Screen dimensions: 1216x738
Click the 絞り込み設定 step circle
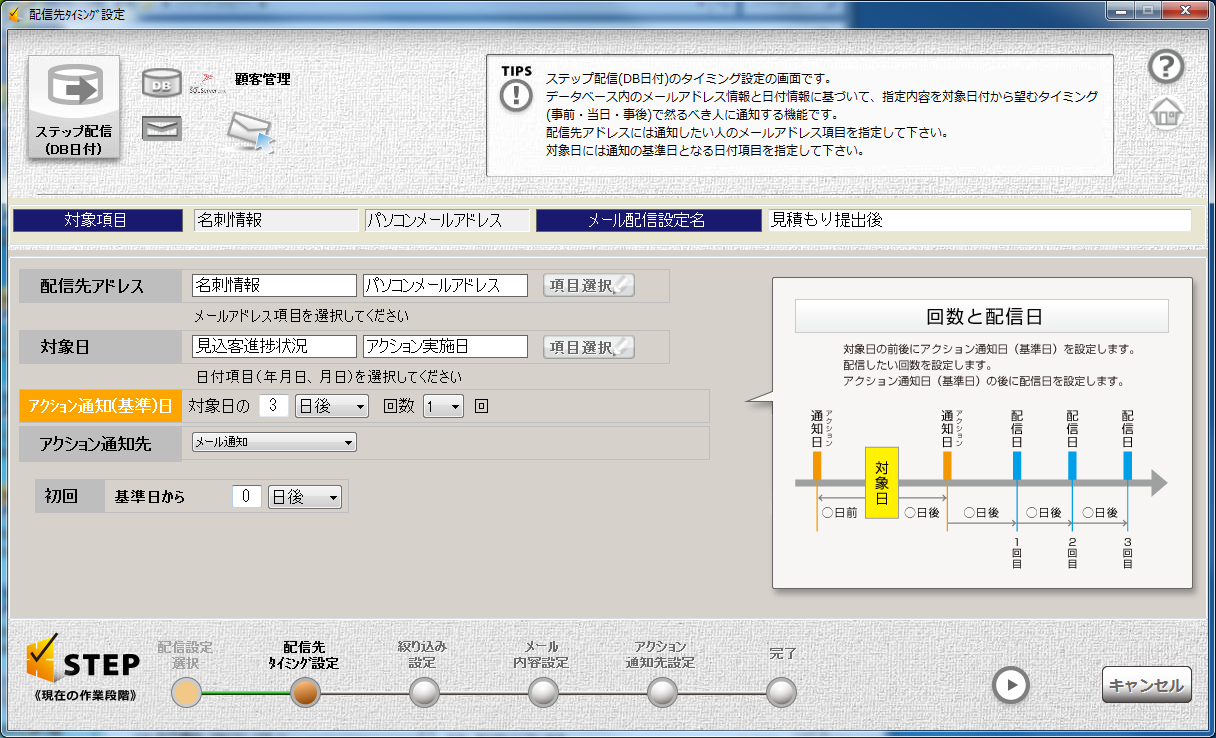pos(424,692)
